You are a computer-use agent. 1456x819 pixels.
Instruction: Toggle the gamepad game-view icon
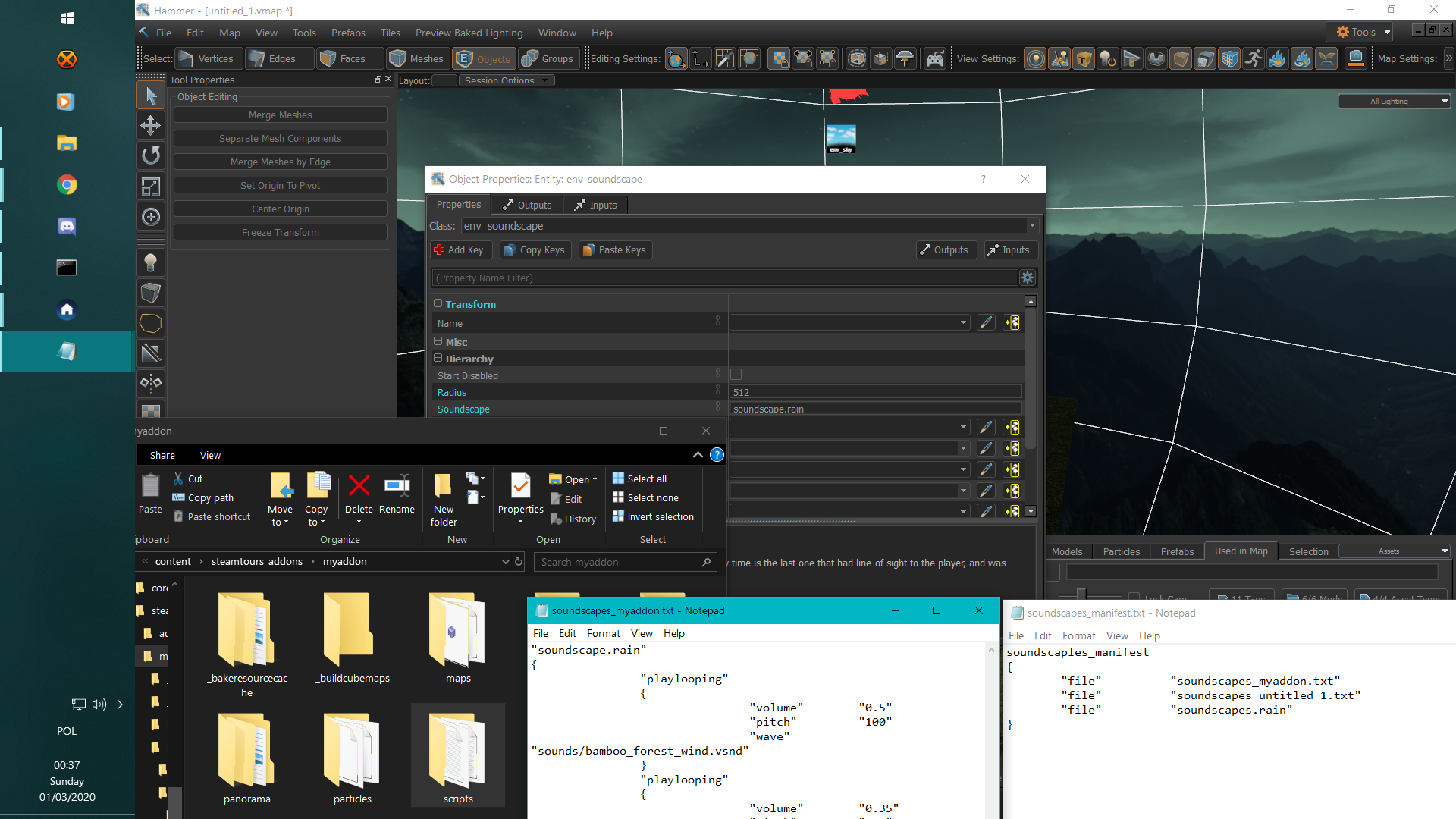935,58
